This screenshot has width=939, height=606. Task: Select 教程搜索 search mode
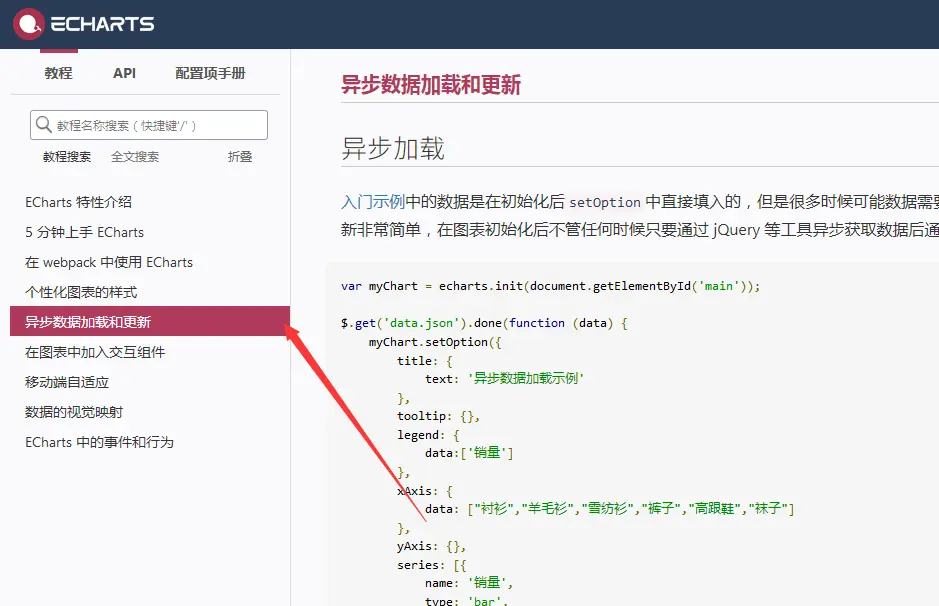67,157
